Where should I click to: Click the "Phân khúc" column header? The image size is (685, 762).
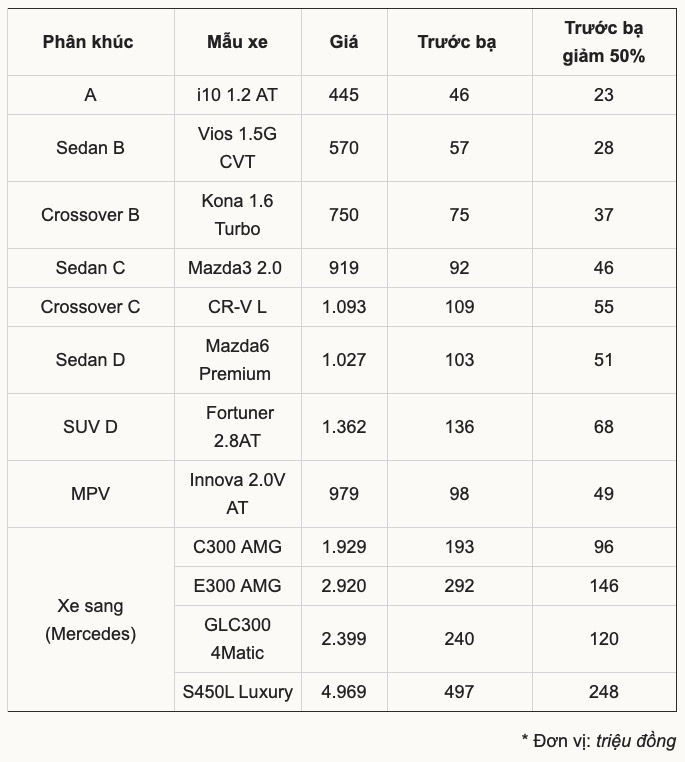(88, 42)
